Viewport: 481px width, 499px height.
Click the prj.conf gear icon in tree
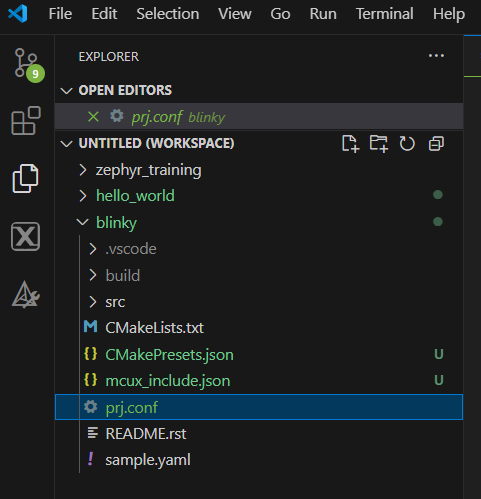[90, 407]
